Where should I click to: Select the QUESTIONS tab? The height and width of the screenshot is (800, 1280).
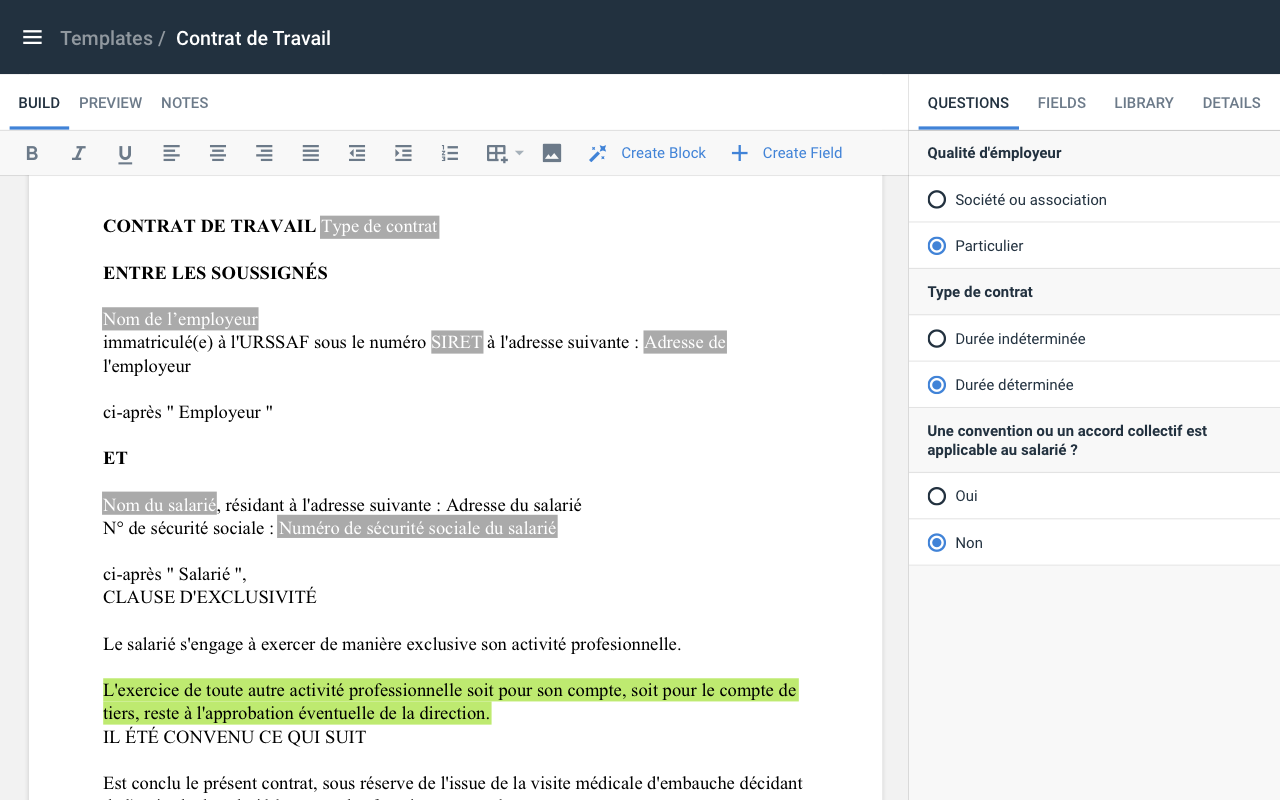pyautogui.click(x=968, y=103)
